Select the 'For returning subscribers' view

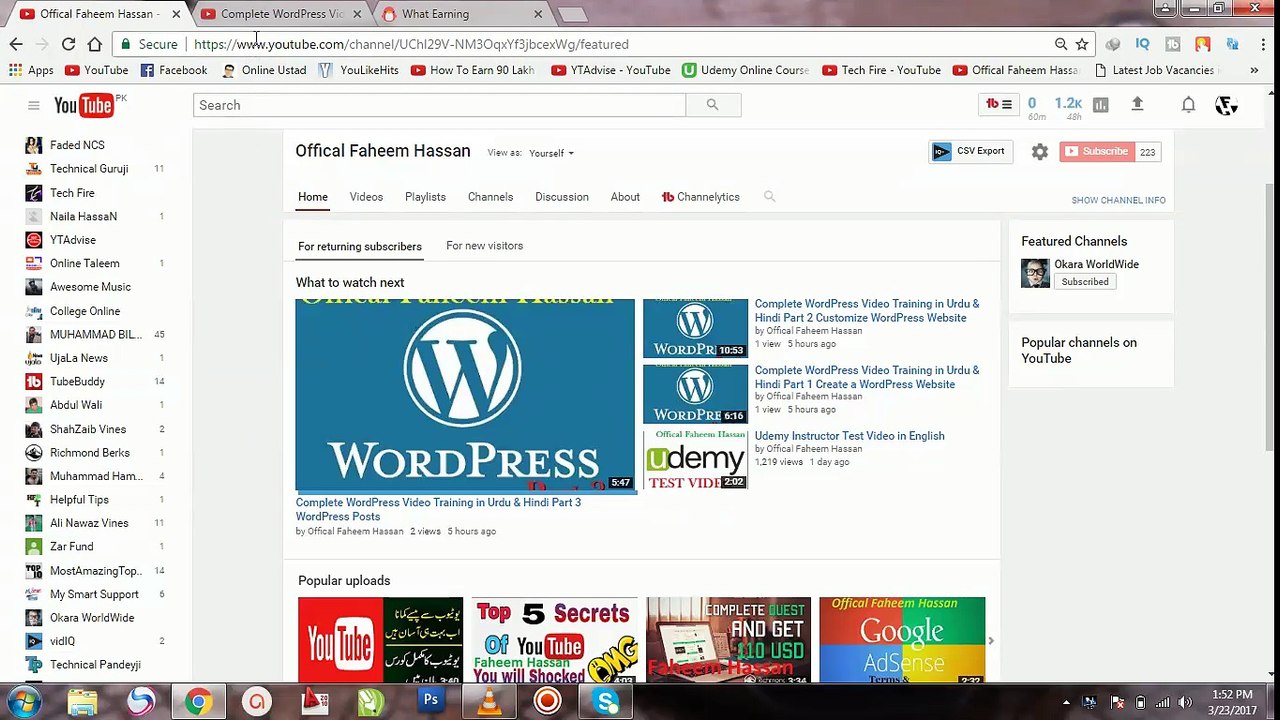pyautogui.click(x=360, y=246)
